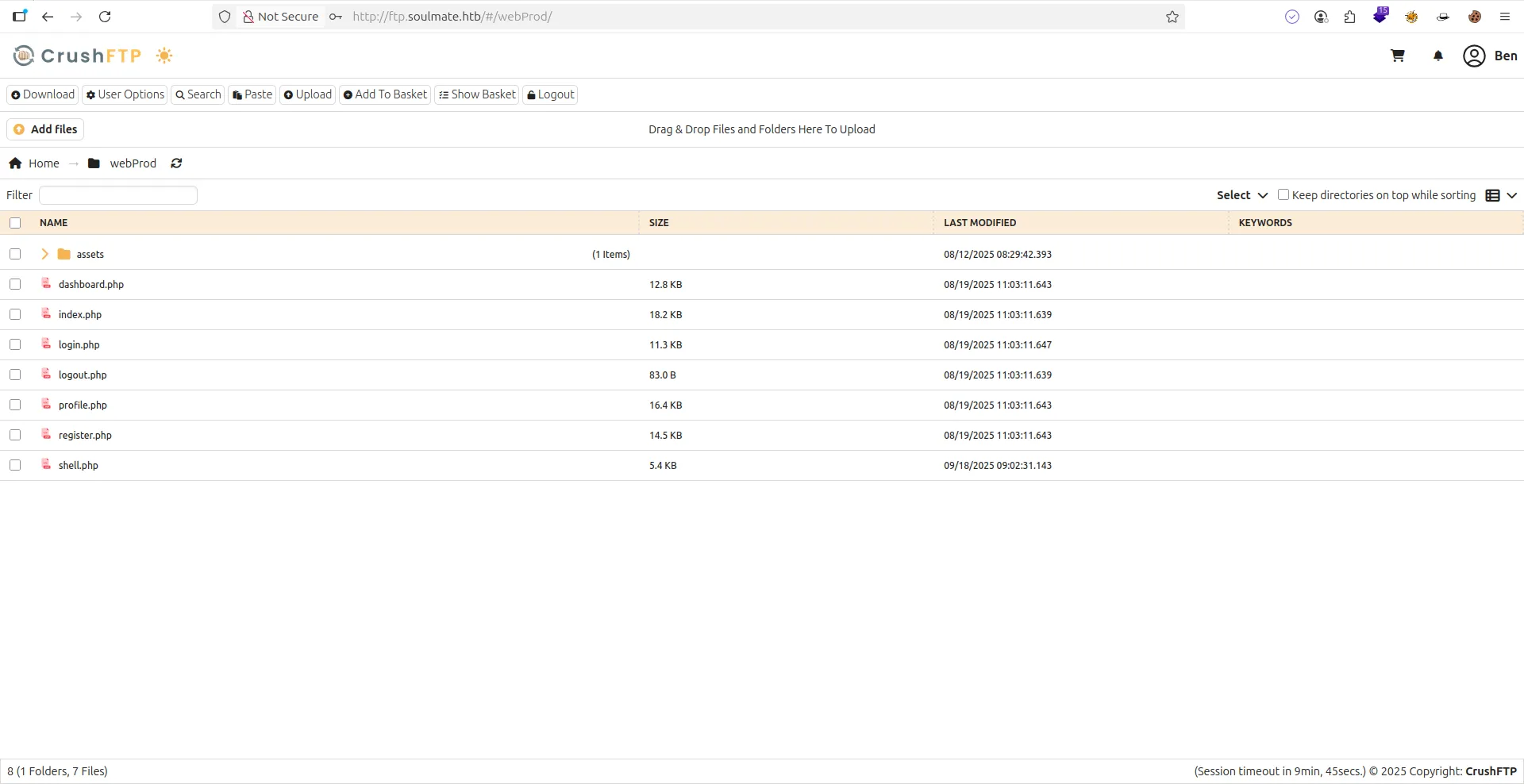This screenshot has width=1524, height=784.
Task: Sort by the Last Modified column
Action: (x=979, y=223)
